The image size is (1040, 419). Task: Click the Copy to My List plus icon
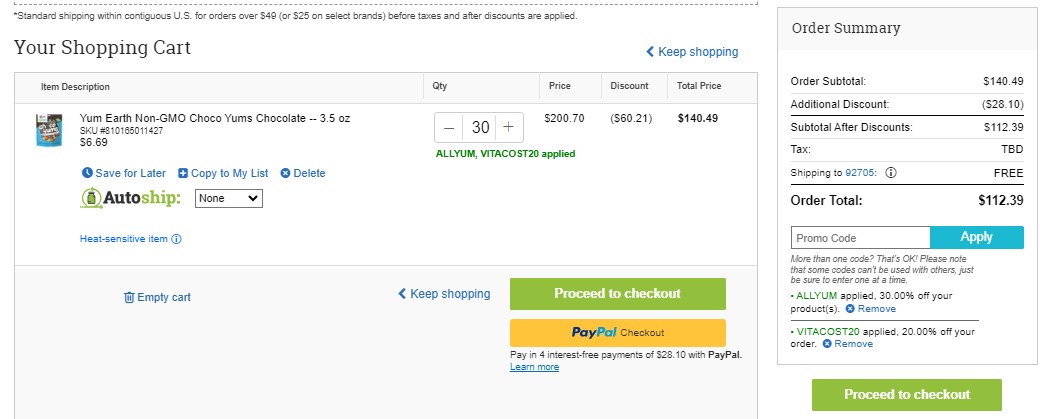(x=182, y=173)
